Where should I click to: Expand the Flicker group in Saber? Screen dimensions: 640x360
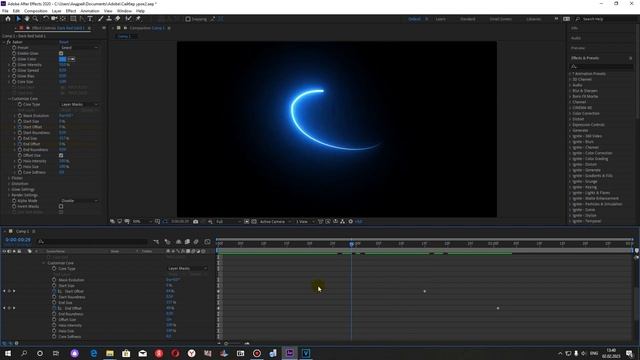click(9, 178)
